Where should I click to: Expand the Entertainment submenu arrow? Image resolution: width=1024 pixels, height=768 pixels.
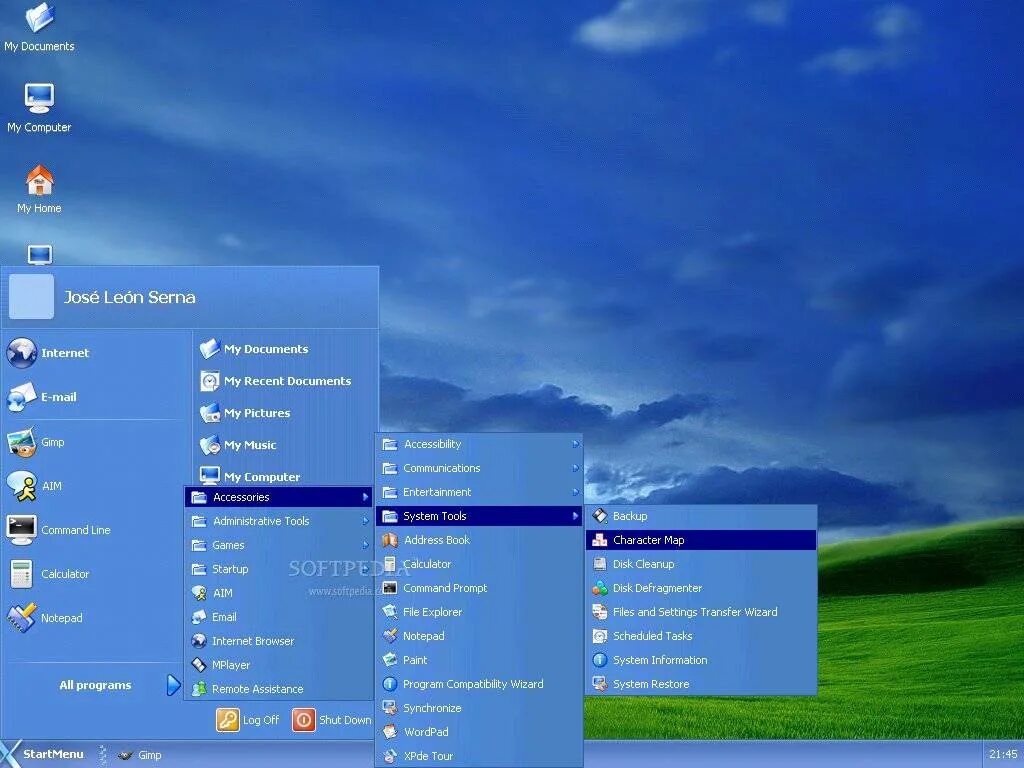click(x=575, y=492)
